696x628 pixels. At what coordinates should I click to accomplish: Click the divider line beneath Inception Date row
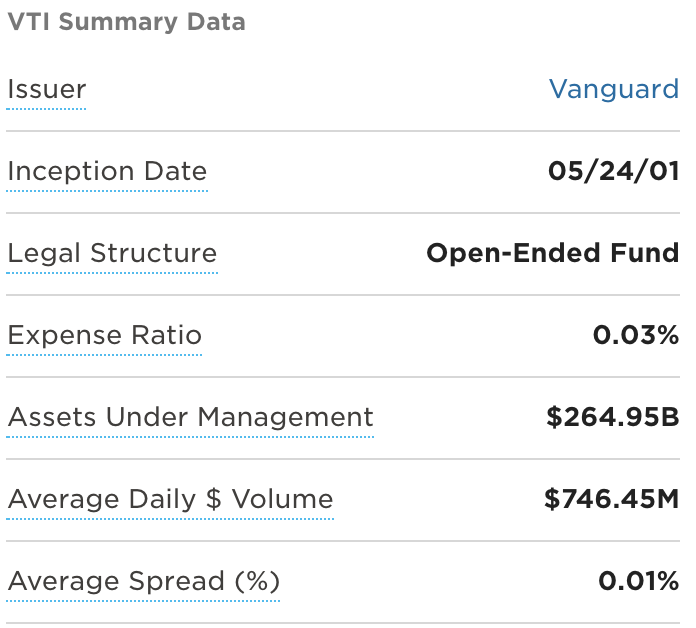pos(343,213)
